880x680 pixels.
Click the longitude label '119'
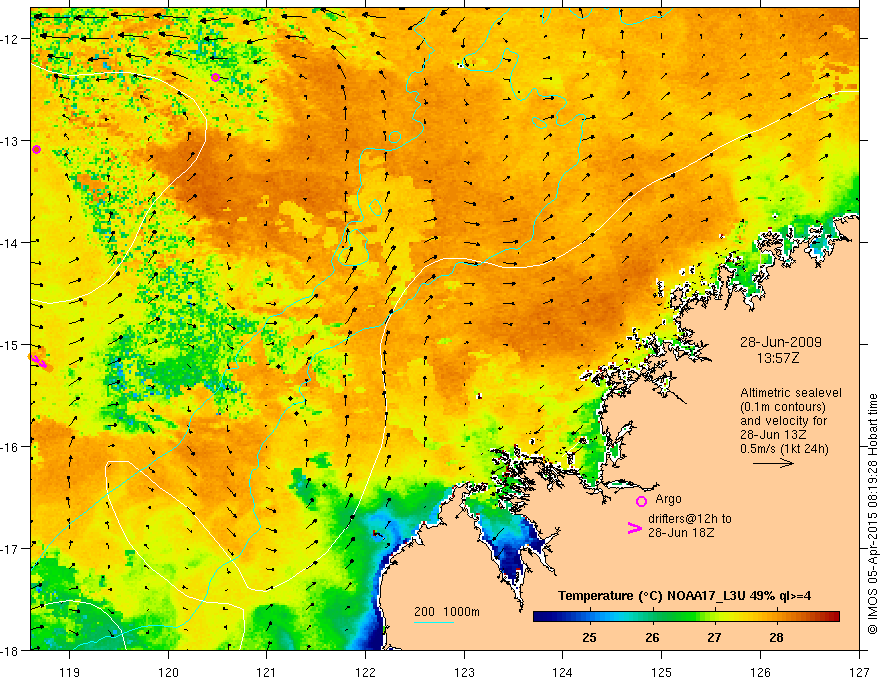pyautogui.click(x=70, y=672)
